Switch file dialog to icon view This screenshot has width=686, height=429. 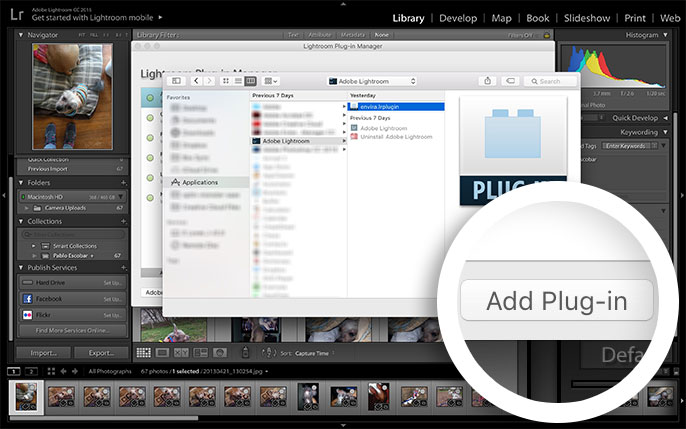tap(226, 81)
